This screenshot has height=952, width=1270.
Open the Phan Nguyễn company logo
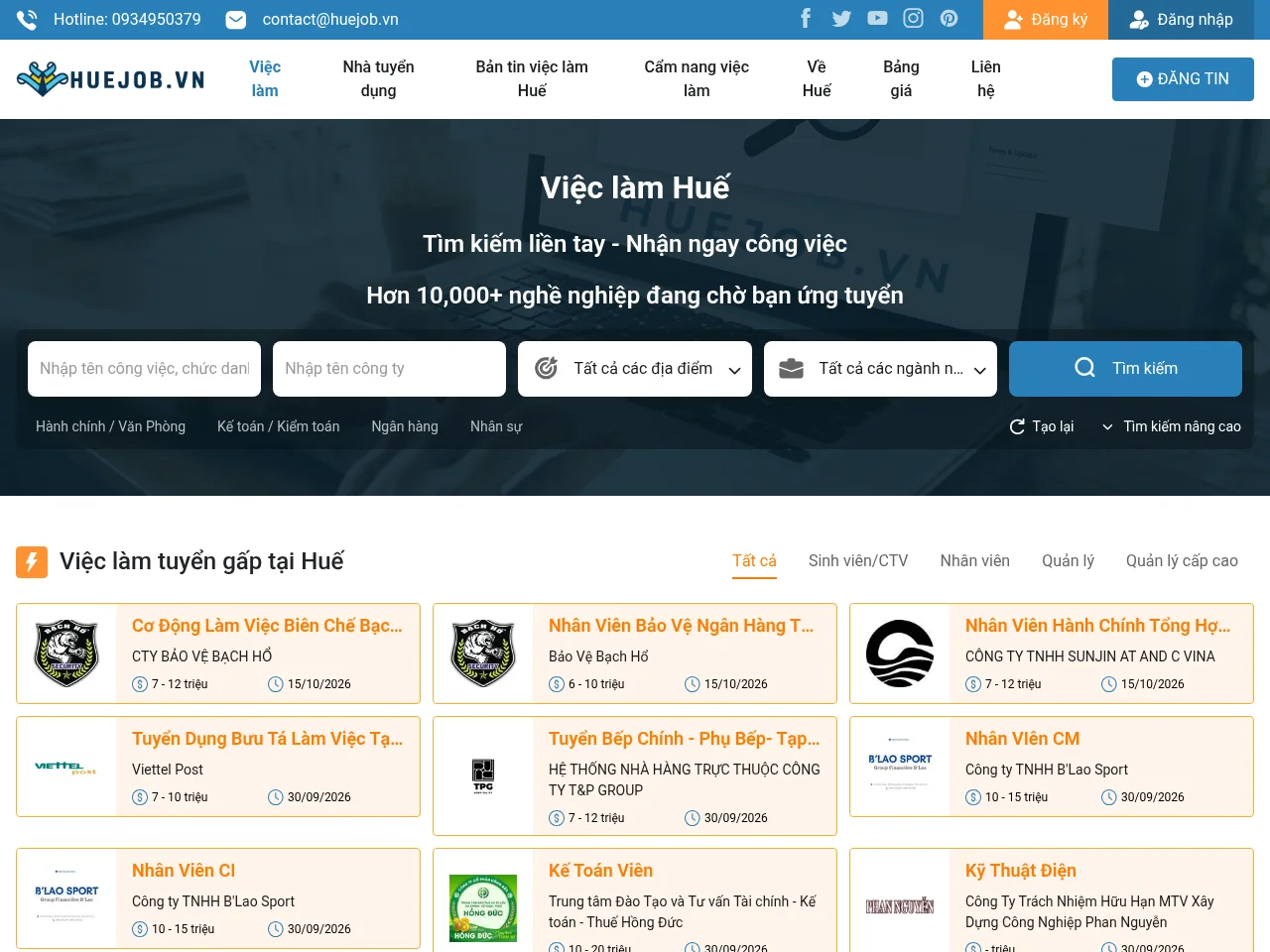click(x=900, y=906)
